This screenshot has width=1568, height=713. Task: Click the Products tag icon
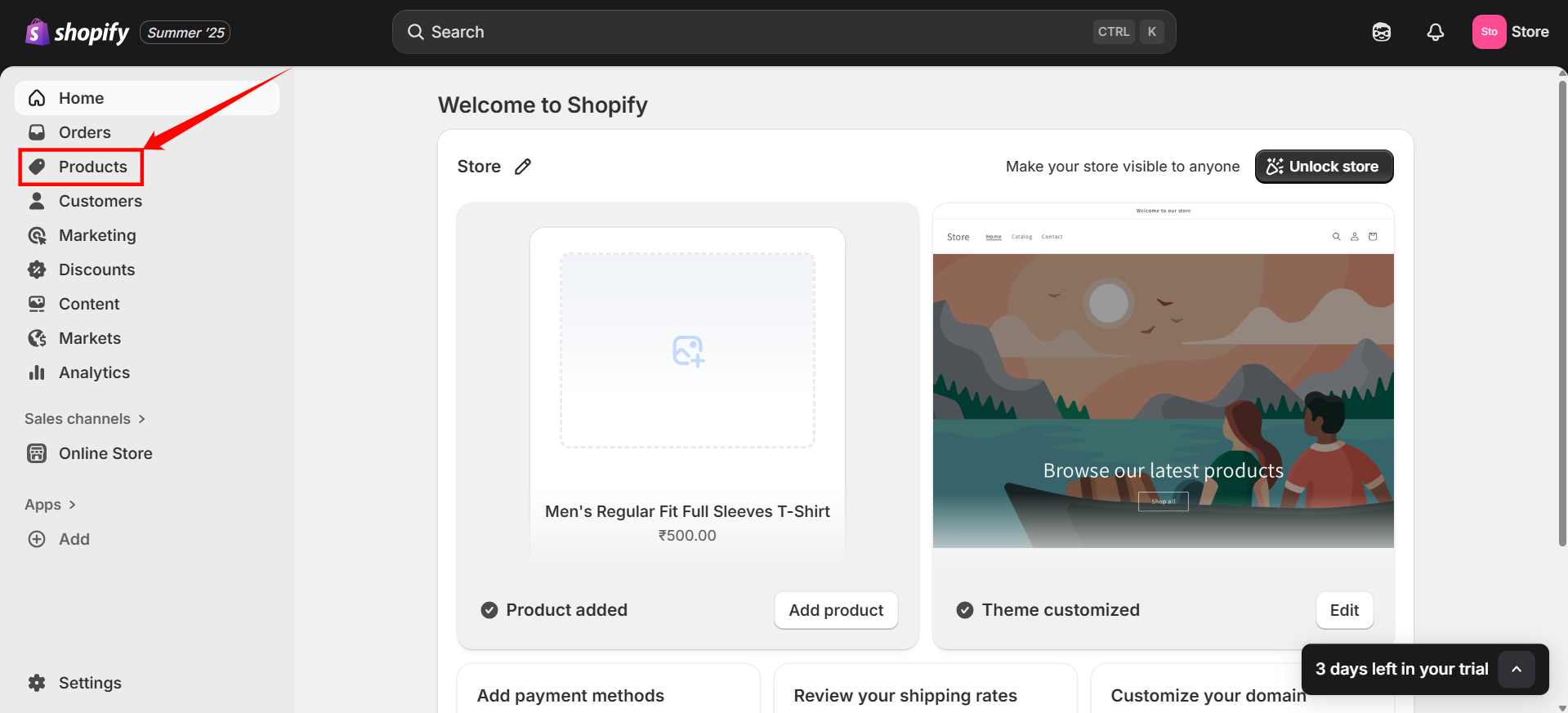37,167
